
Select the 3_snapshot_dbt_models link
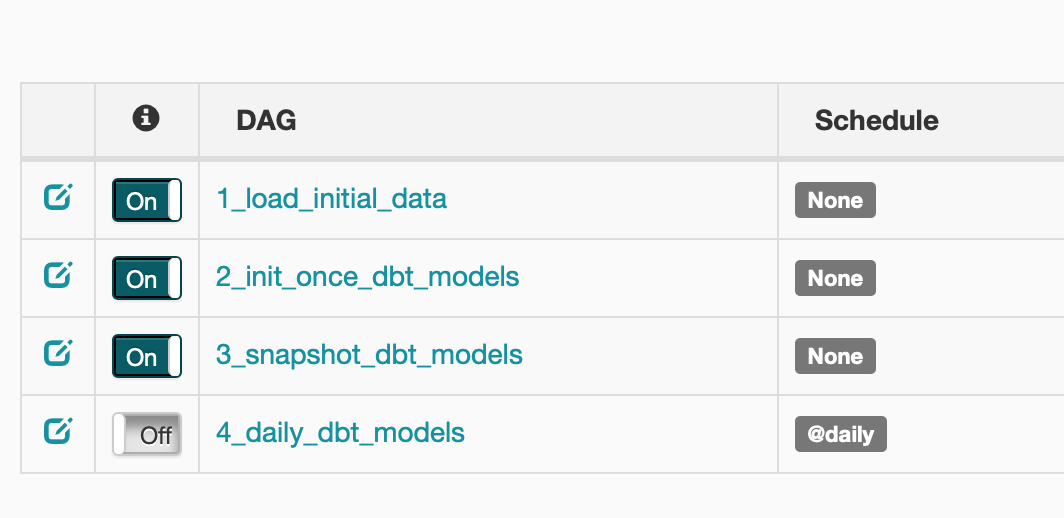tap(369, 355)
